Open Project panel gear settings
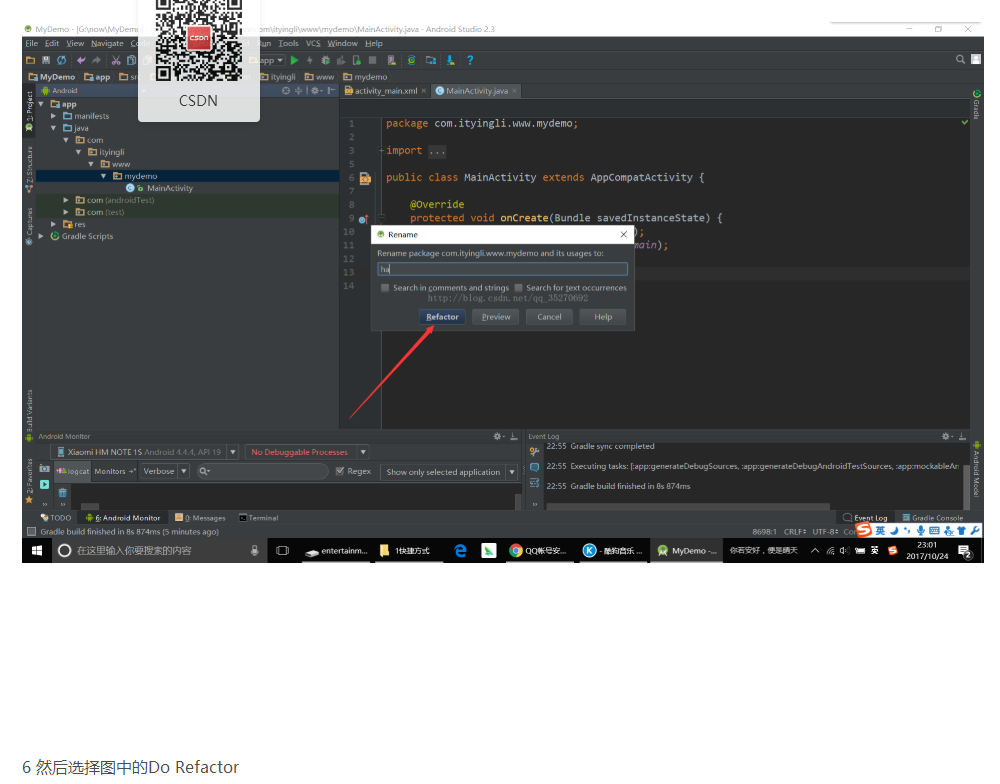The width and height of the screenshot is (1000, 784). tap(316, 91)
